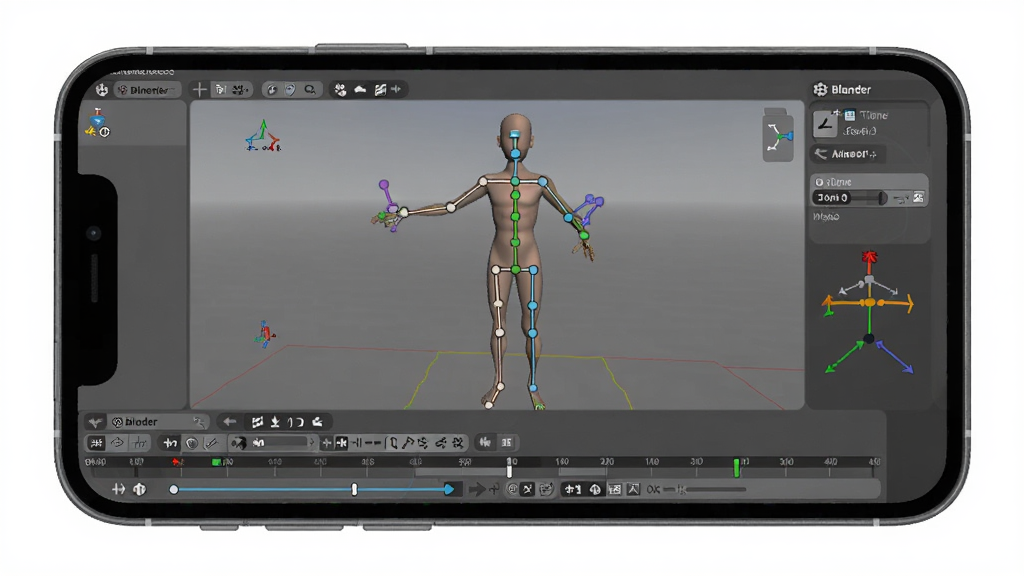Click the plus icon in top toolbar
1024x576 pixels.
click(199, 89)
